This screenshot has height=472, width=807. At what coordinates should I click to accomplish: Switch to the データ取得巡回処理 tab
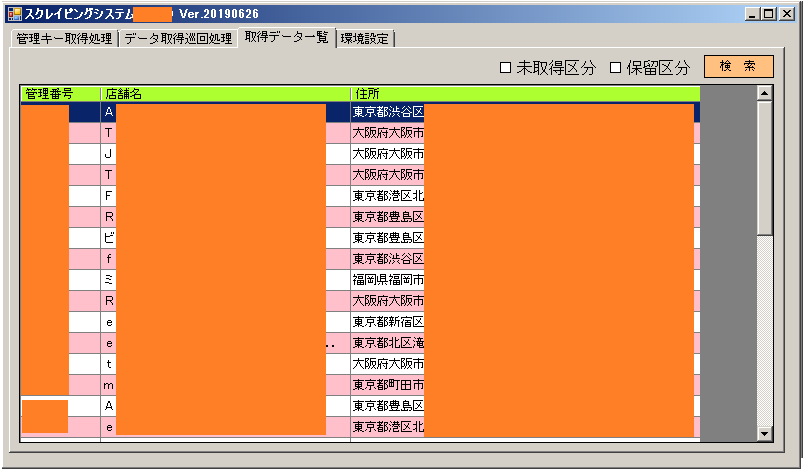(178, 39)
